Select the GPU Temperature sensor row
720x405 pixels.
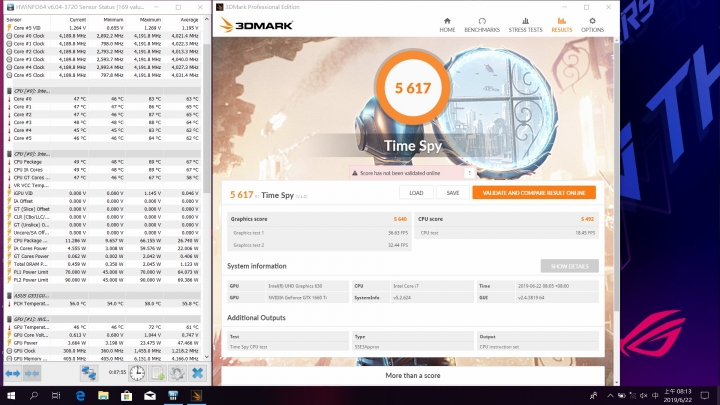[103, 327]
